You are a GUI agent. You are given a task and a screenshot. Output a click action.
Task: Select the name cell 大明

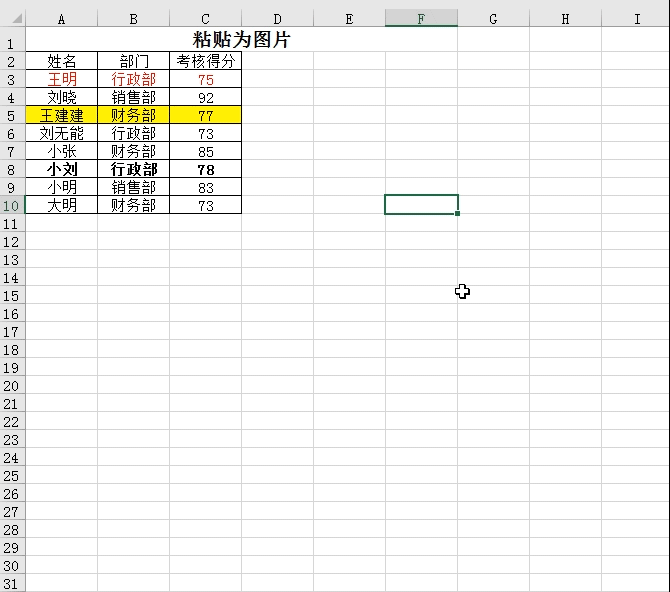point(62,205)
